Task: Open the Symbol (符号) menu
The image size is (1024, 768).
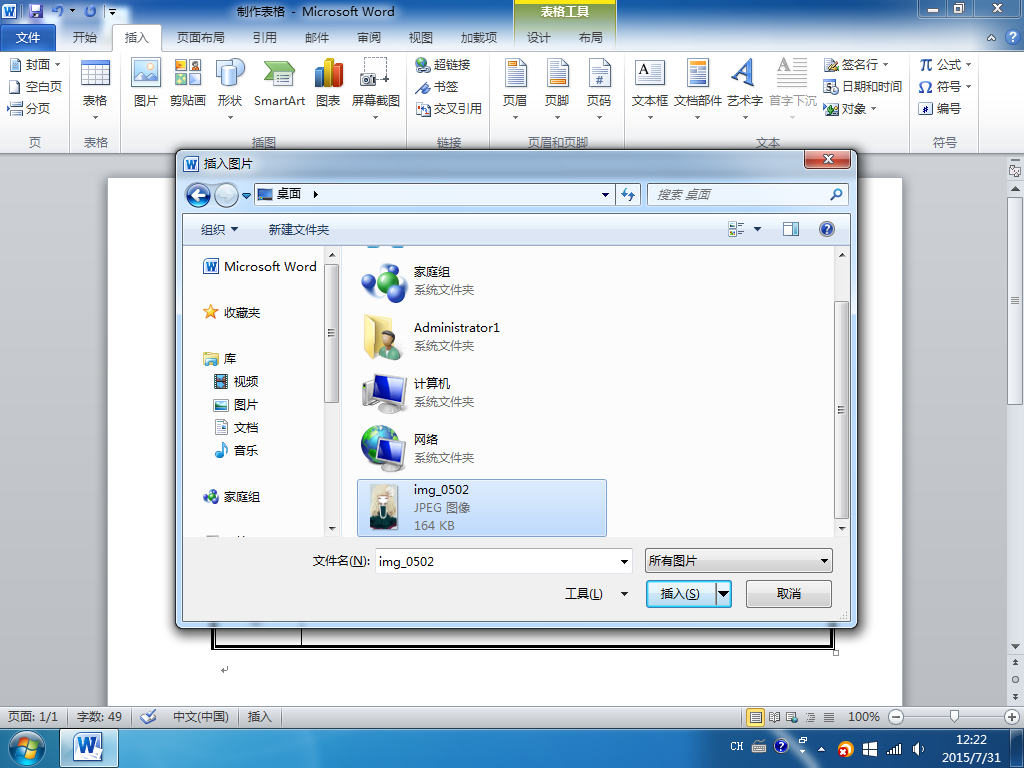Action: (x=944, y=86)
